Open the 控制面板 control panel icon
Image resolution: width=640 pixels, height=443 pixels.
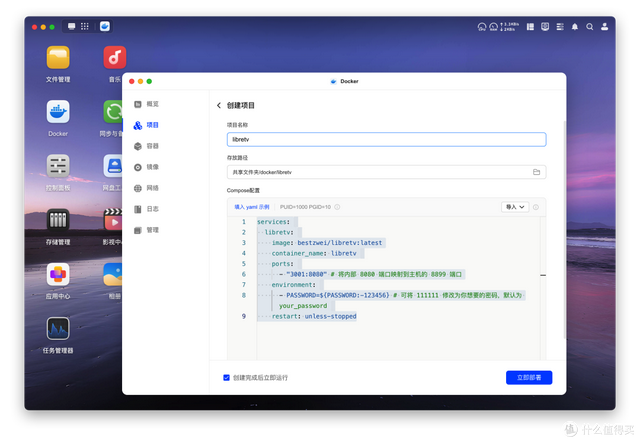point(58,165)
